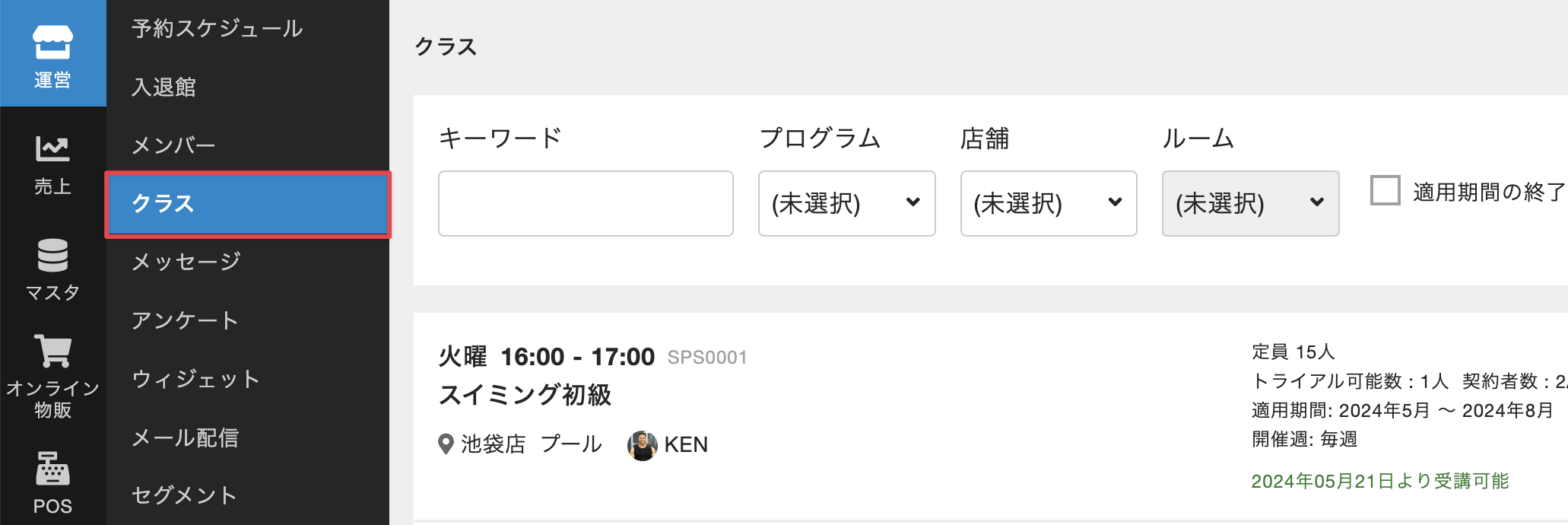The width and height of the screenshot is (1568, 525).
Task: Click the location pin next to 池袋店
Action: click(x=446, y=444)
